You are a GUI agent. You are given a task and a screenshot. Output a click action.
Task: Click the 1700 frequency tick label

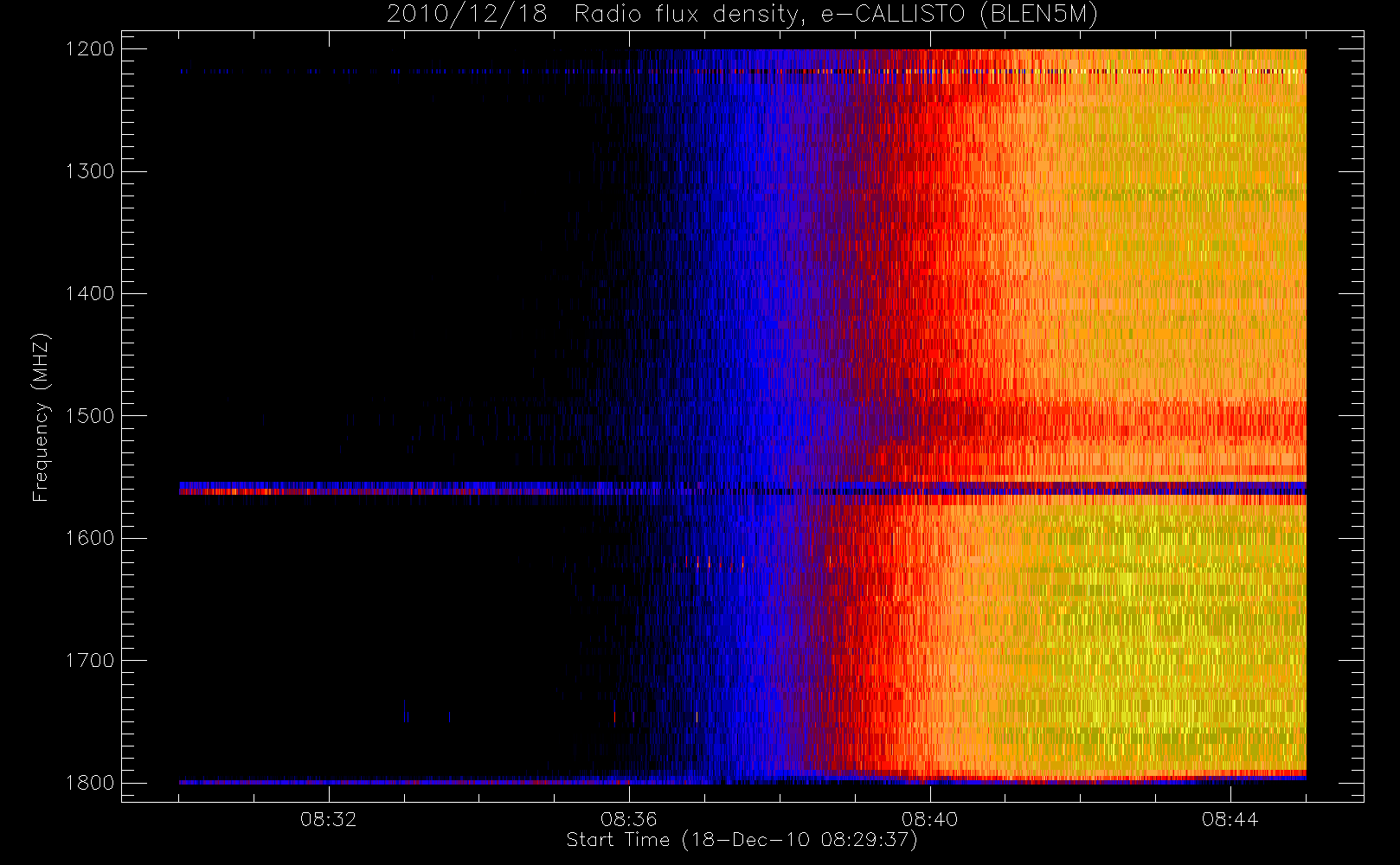click(90, 660)
